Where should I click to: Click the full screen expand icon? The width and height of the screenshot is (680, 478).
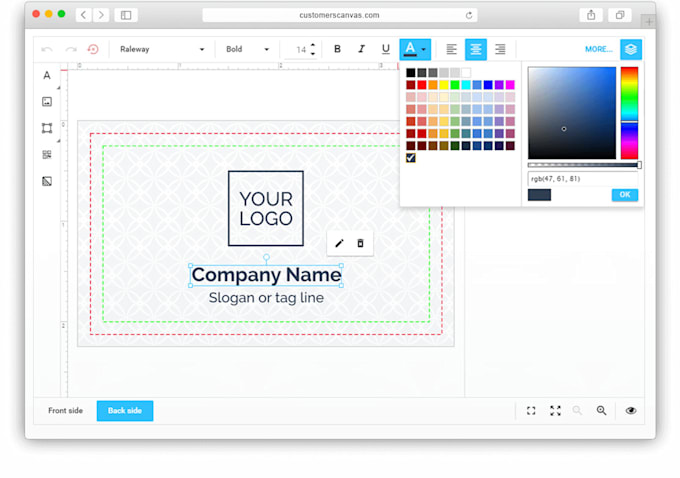555,410
